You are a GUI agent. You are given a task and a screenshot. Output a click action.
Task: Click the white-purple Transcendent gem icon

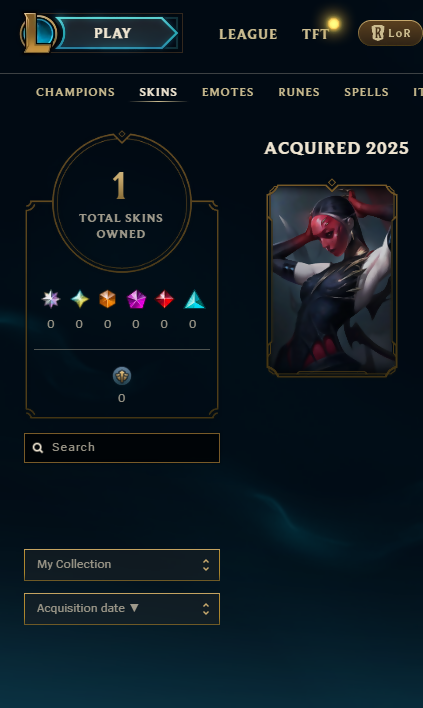51,299
